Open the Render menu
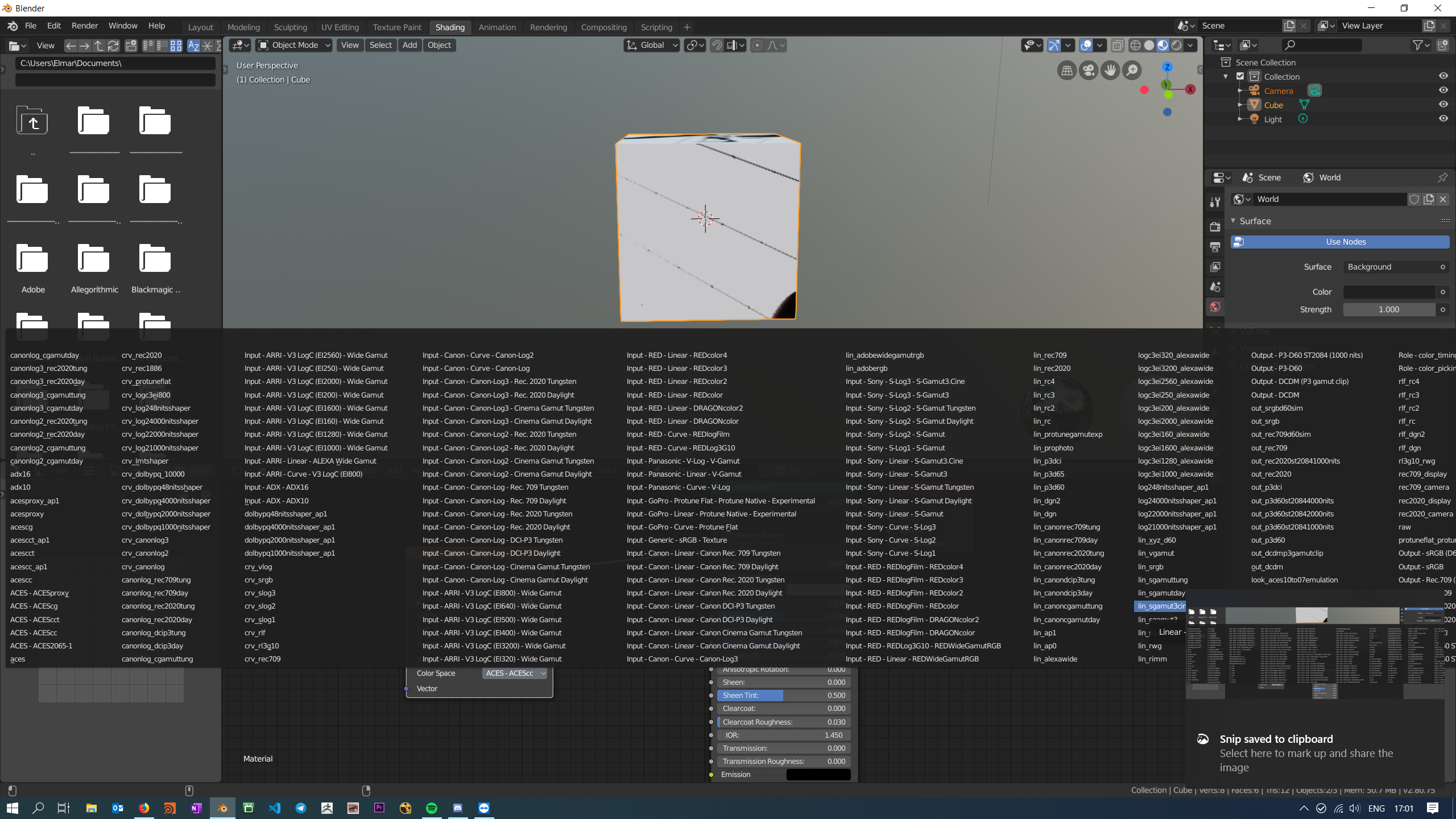 tap(84, 26)
